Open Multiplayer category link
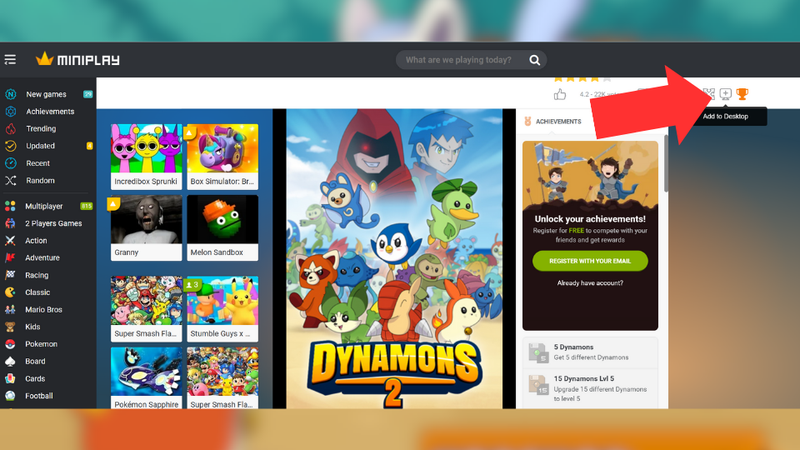 (44, 206)
